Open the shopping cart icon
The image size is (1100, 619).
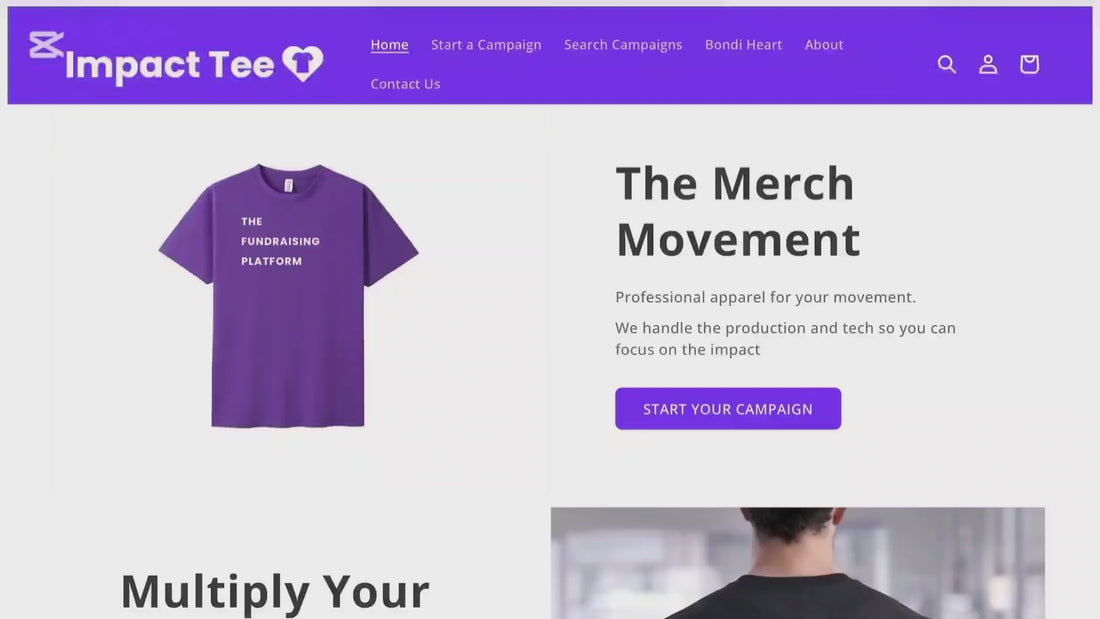coord(1029,64)
